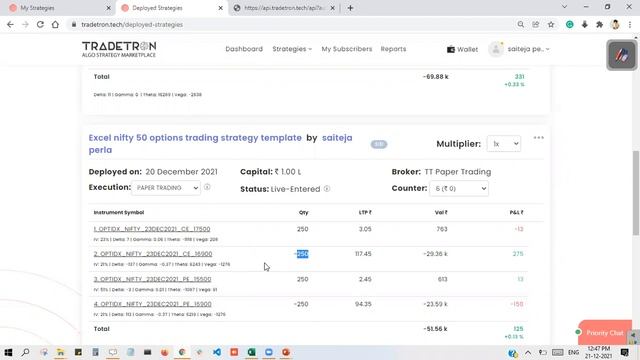
Task: Expand the Strategies menu
Action: pos(292,49)
